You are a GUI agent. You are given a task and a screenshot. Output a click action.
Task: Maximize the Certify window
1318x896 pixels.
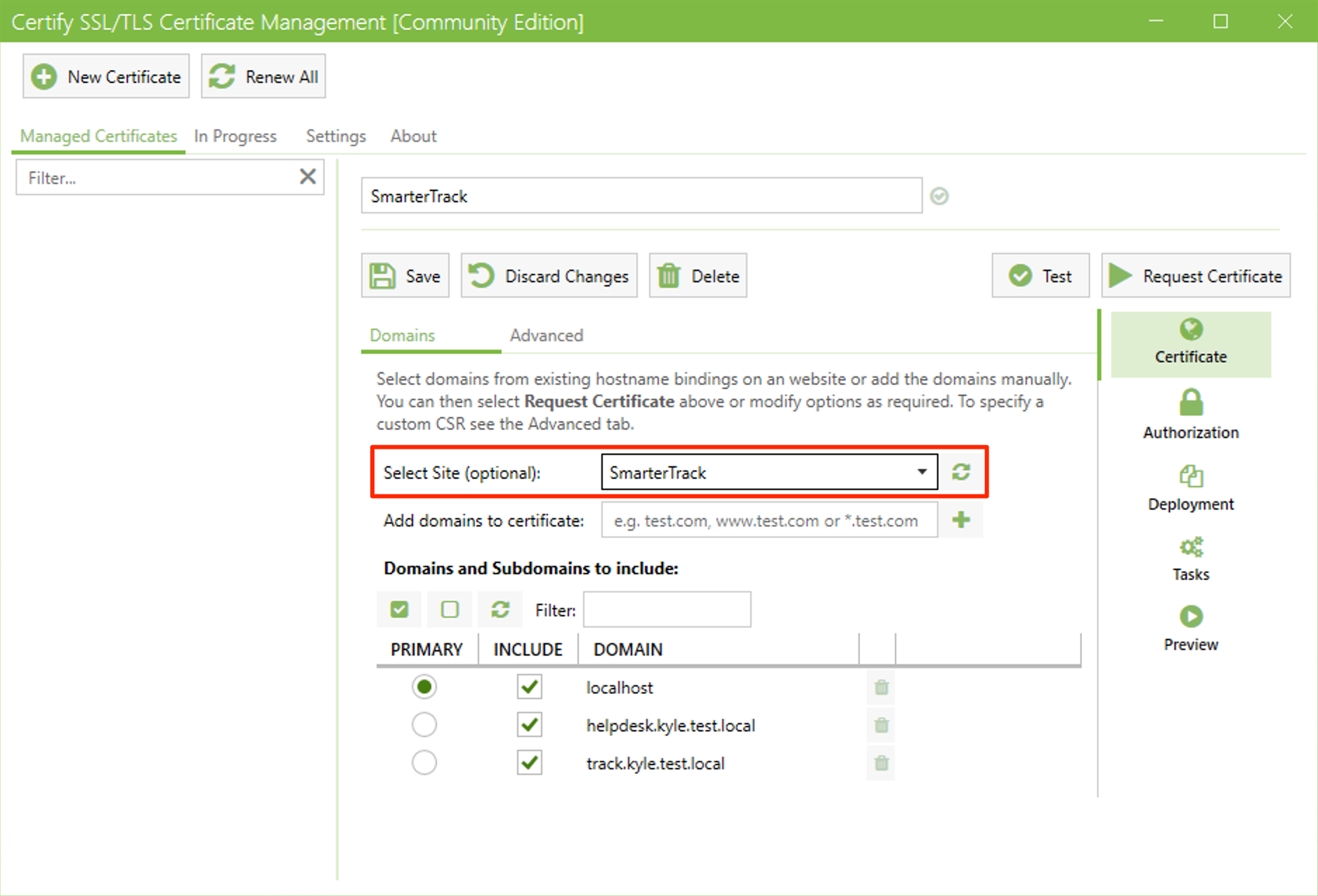1220,21
